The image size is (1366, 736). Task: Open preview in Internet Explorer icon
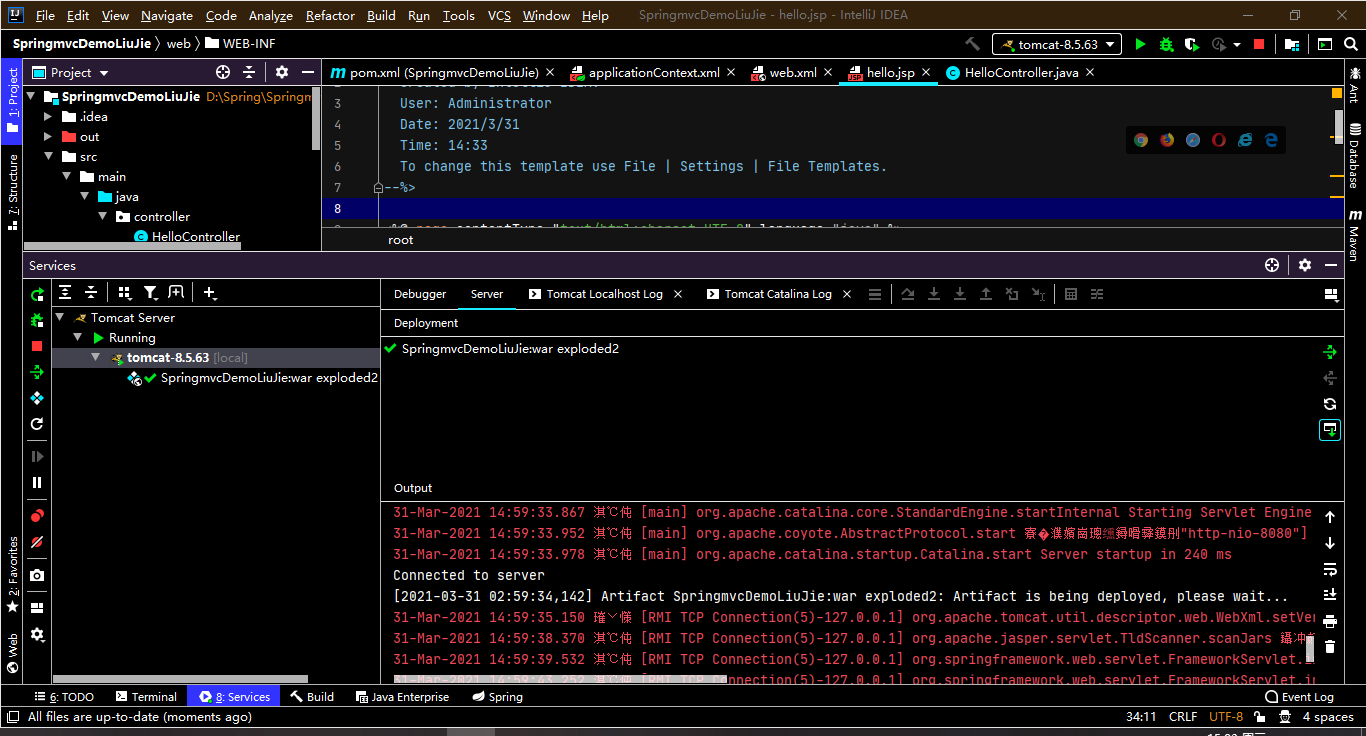tap(1245, 140)
